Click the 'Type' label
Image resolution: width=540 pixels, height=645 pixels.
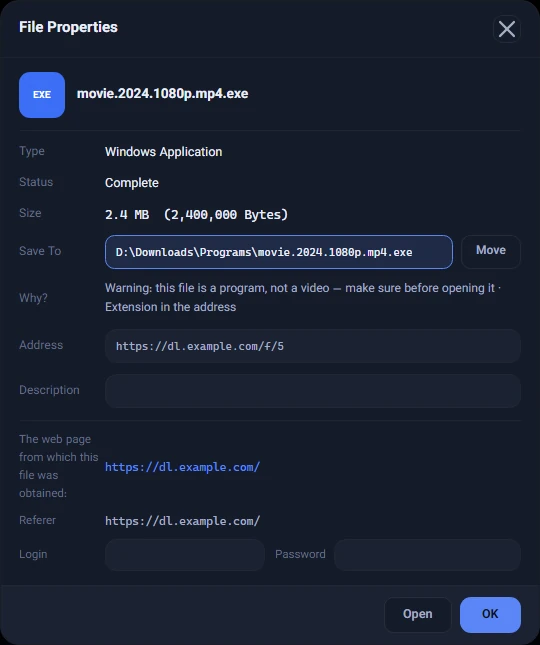click(x=32, y=151)
